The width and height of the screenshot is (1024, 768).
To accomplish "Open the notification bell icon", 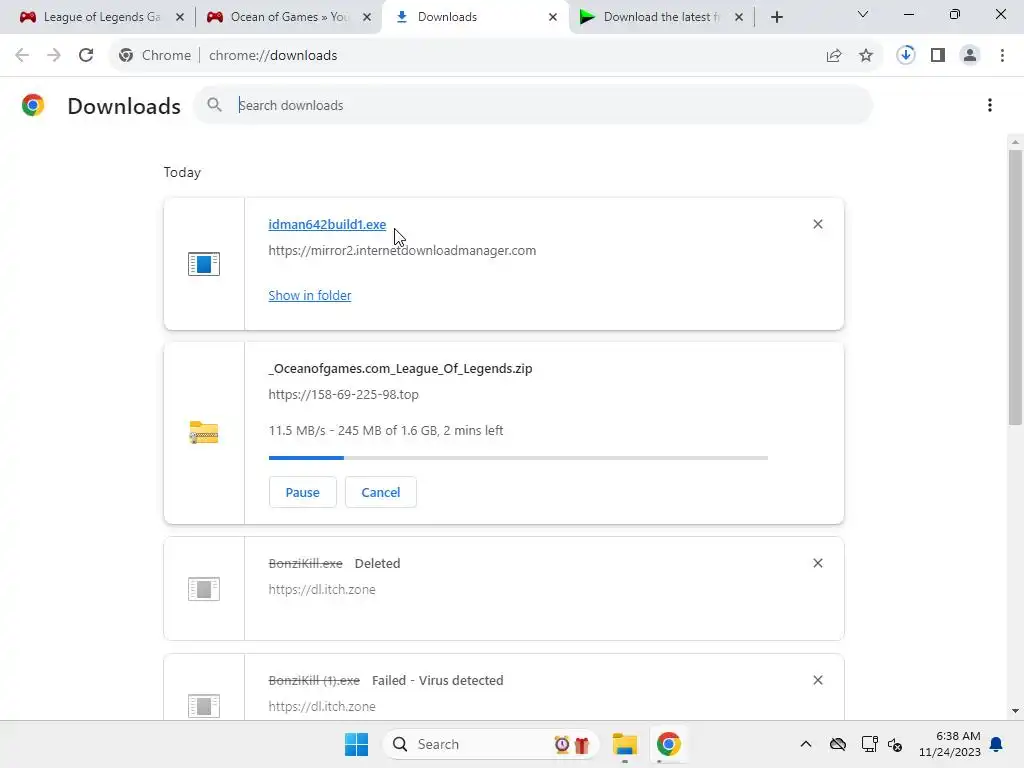I will 997,744.
